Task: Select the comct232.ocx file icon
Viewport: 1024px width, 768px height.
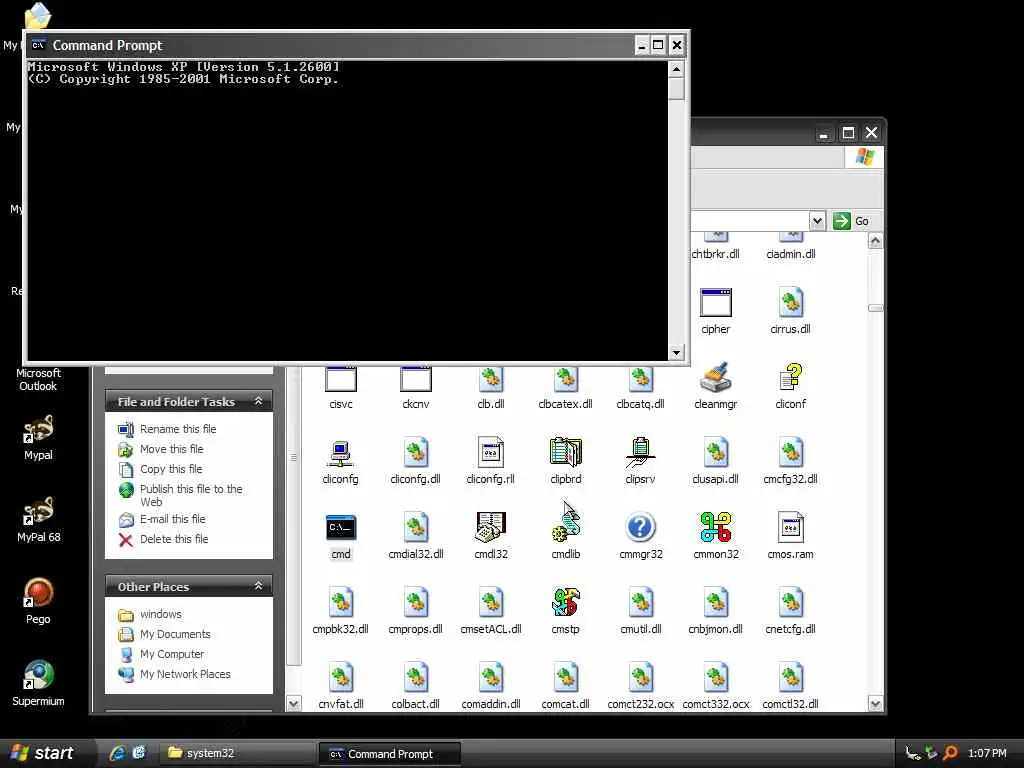Action: 641,677
